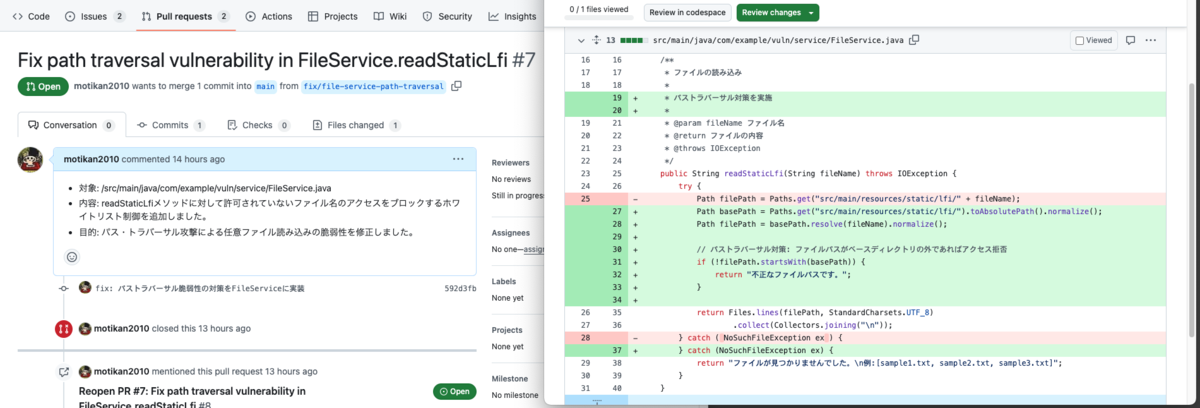Click motikan2010 avatar beside the fix: commit
The width and height of the screenshot is (1200, 408).
(x=85, y=288)
